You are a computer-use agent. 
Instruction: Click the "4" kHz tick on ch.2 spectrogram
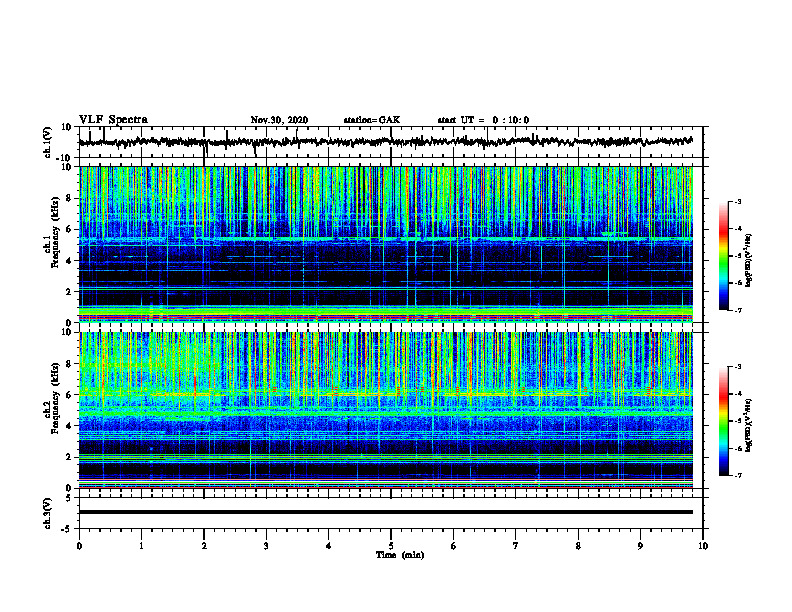coord(69,426)
